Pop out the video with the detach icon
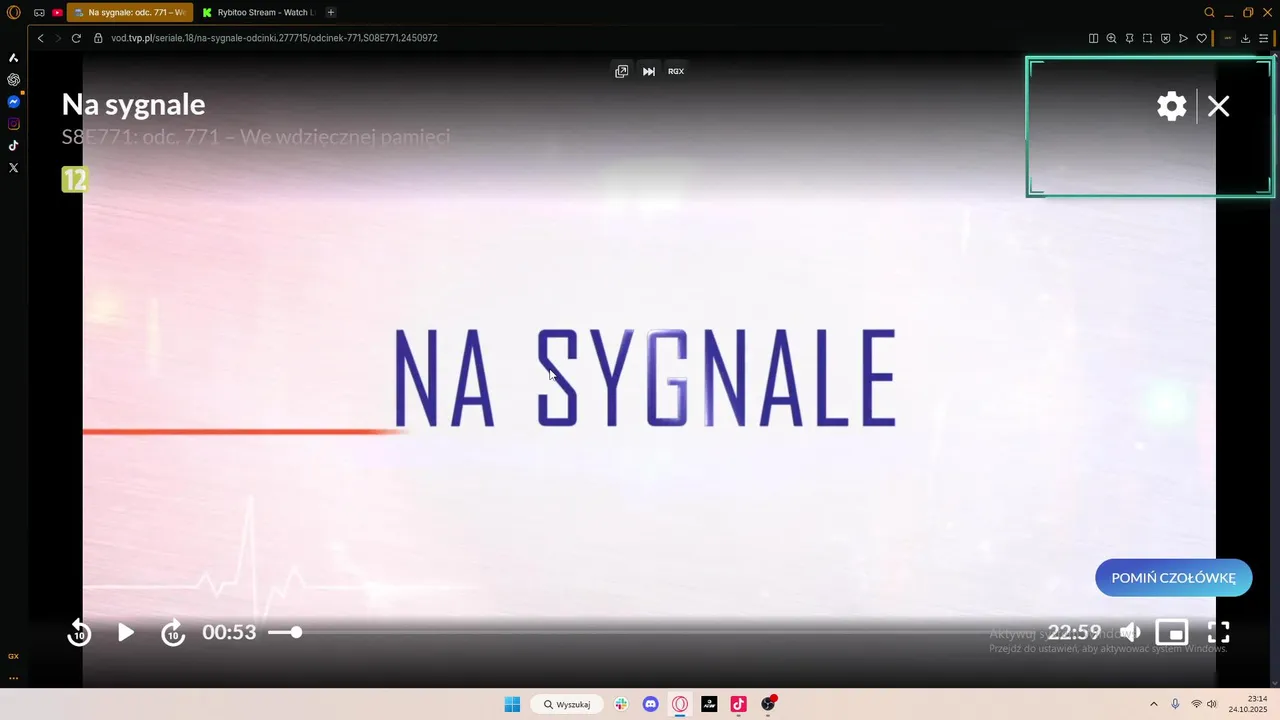The image size is (1280, 720). [621, 71]
